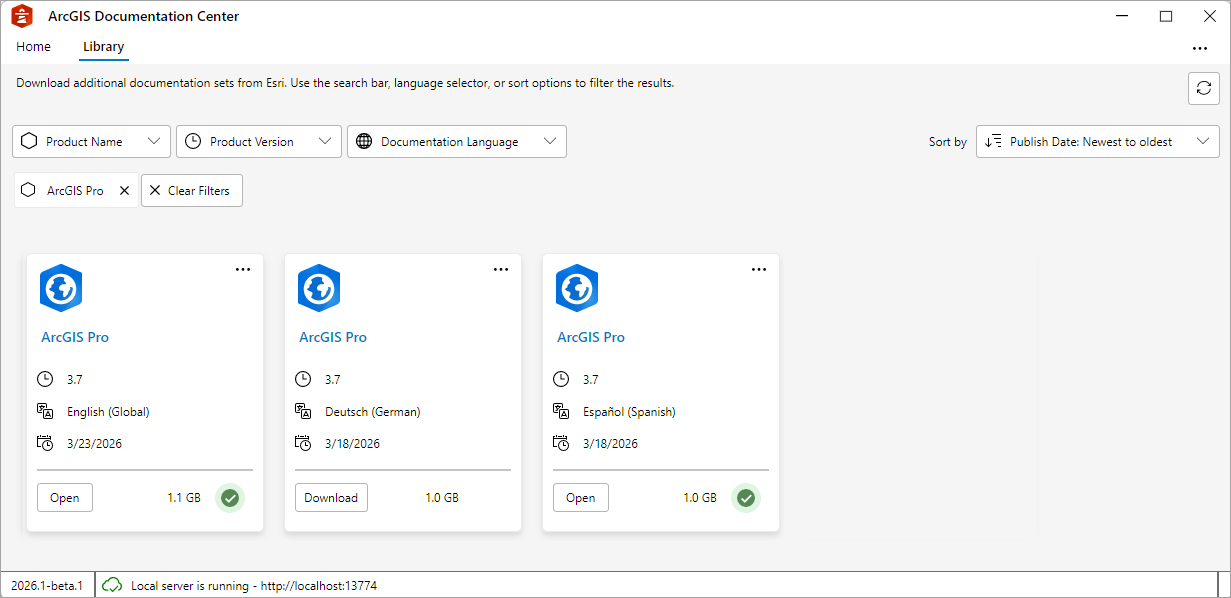Click the version clock icon on Spanish card
This screenshot has height=598, width=1231.
[x=560, y=379]
